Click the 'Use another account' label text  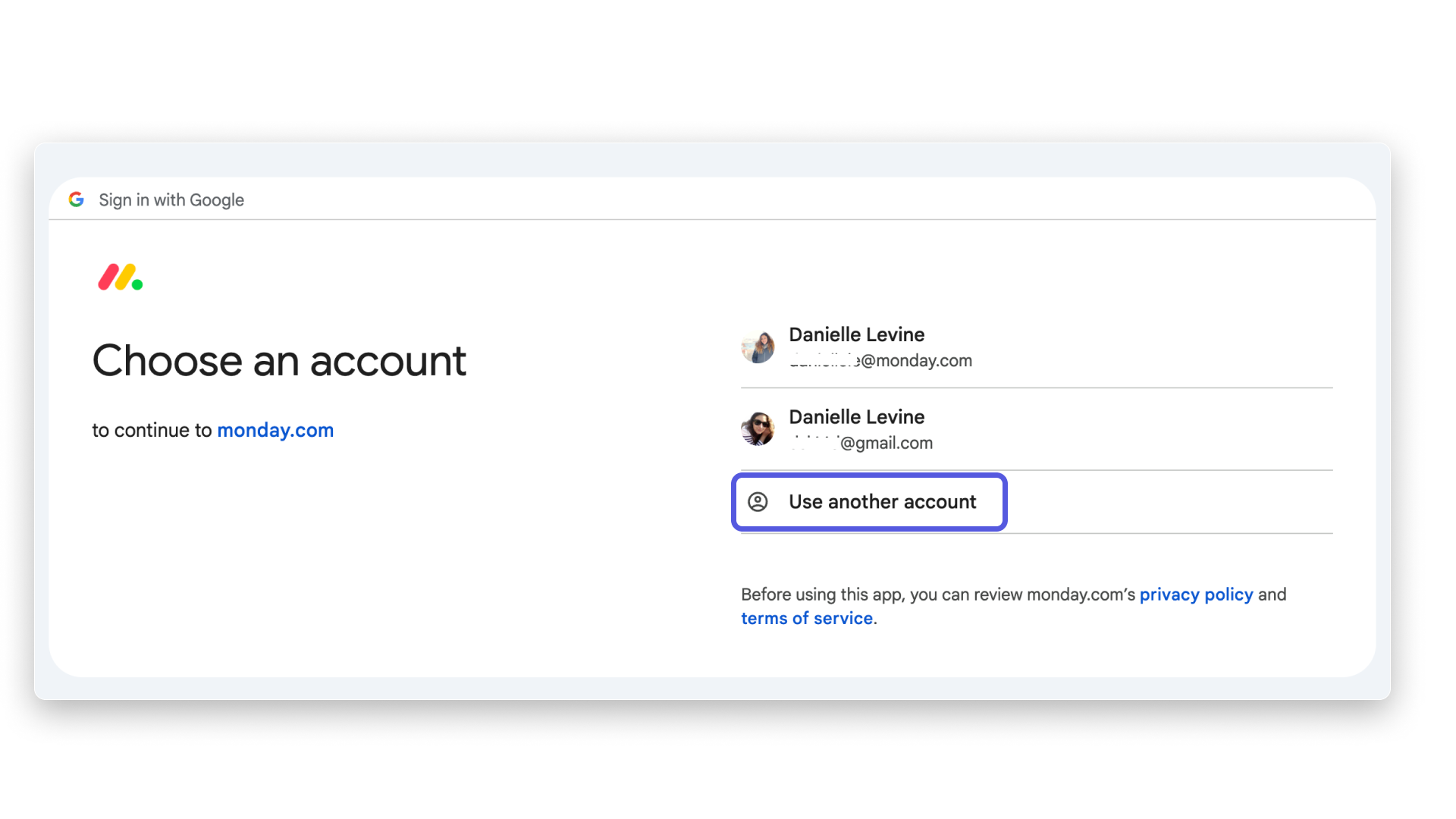coord(882,502)
